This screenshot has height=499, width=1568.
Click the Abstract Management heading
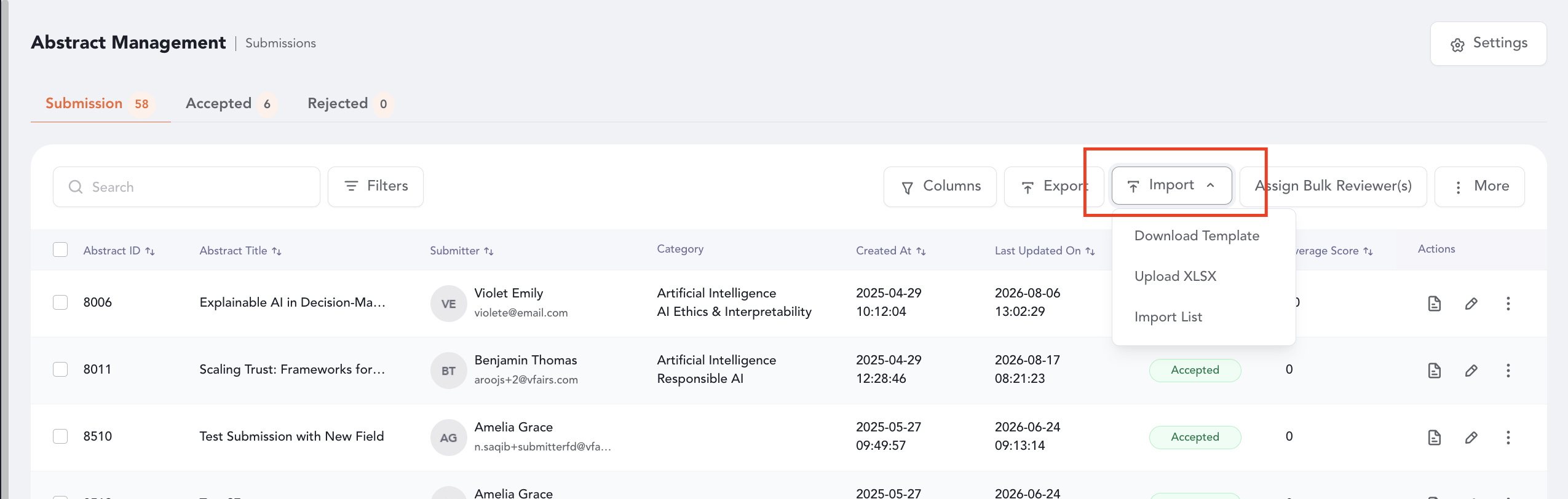[129, 42]
